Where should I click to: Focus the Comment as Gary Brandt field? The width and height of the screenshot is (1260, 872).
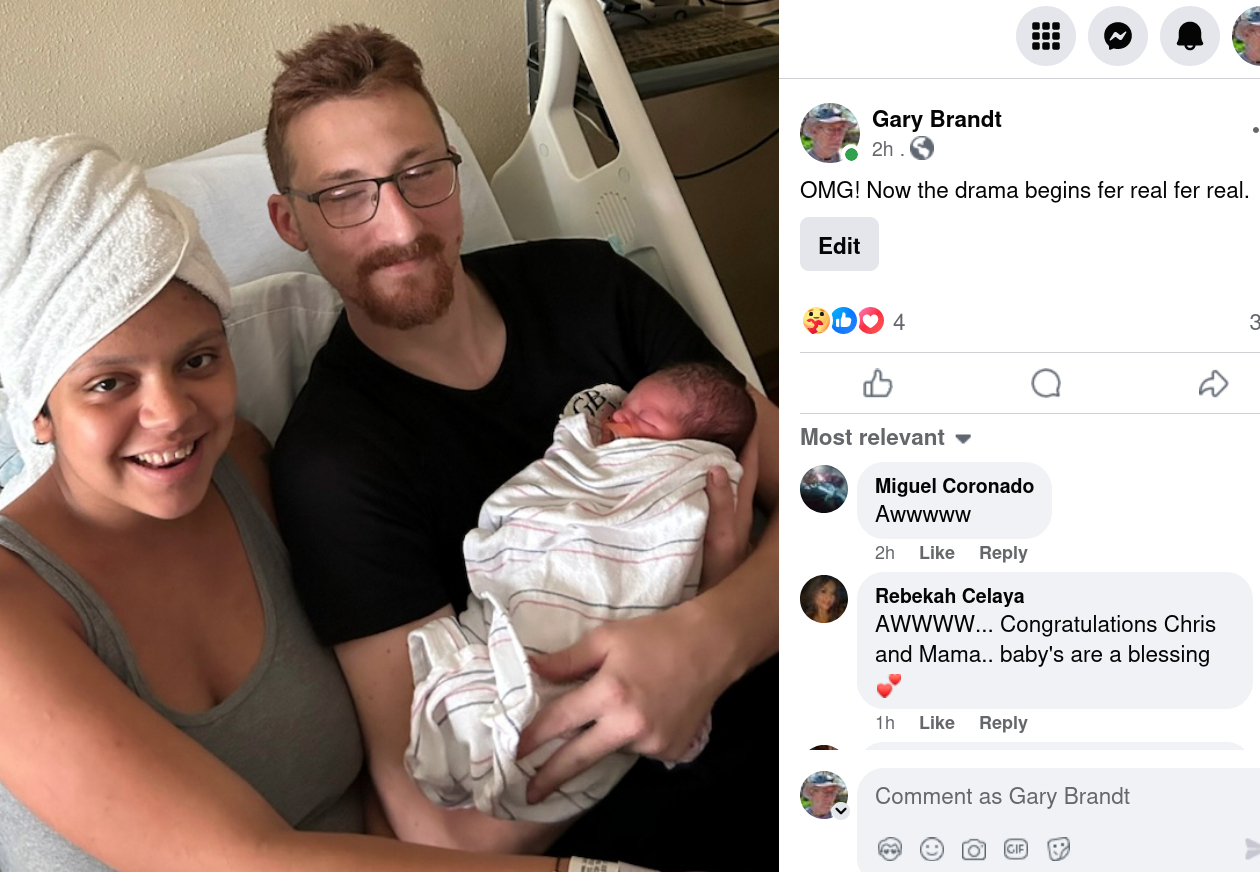(1060, 796)
